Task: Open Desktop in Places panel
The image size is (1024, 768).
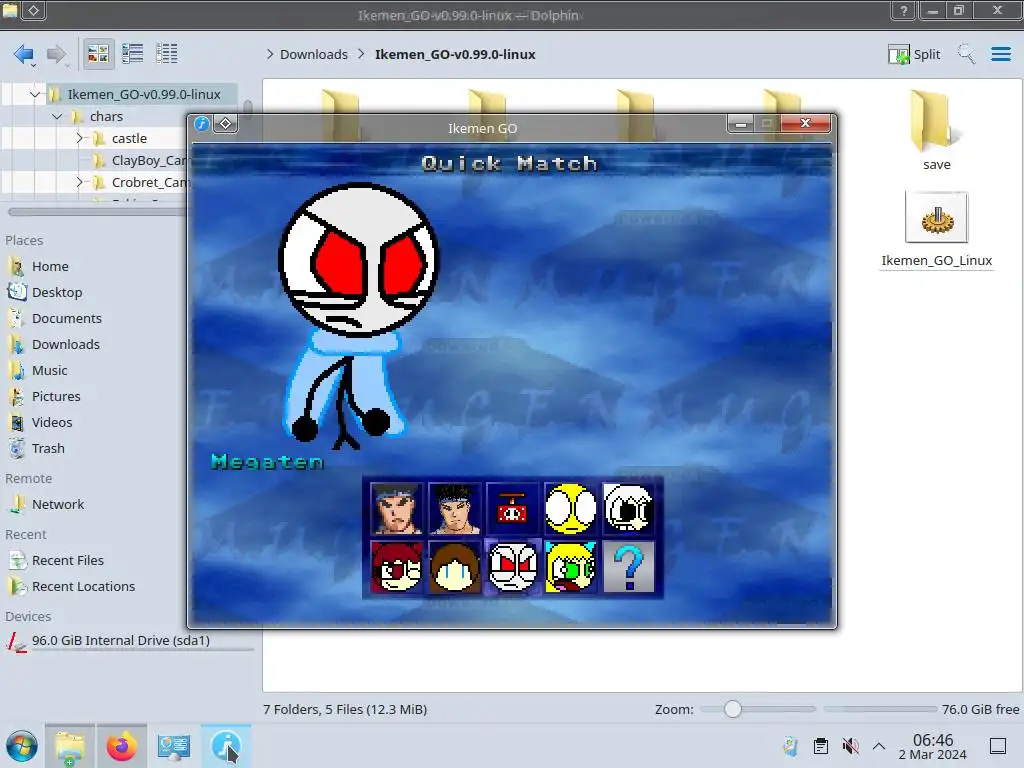Action: click(x=57, y=293)
